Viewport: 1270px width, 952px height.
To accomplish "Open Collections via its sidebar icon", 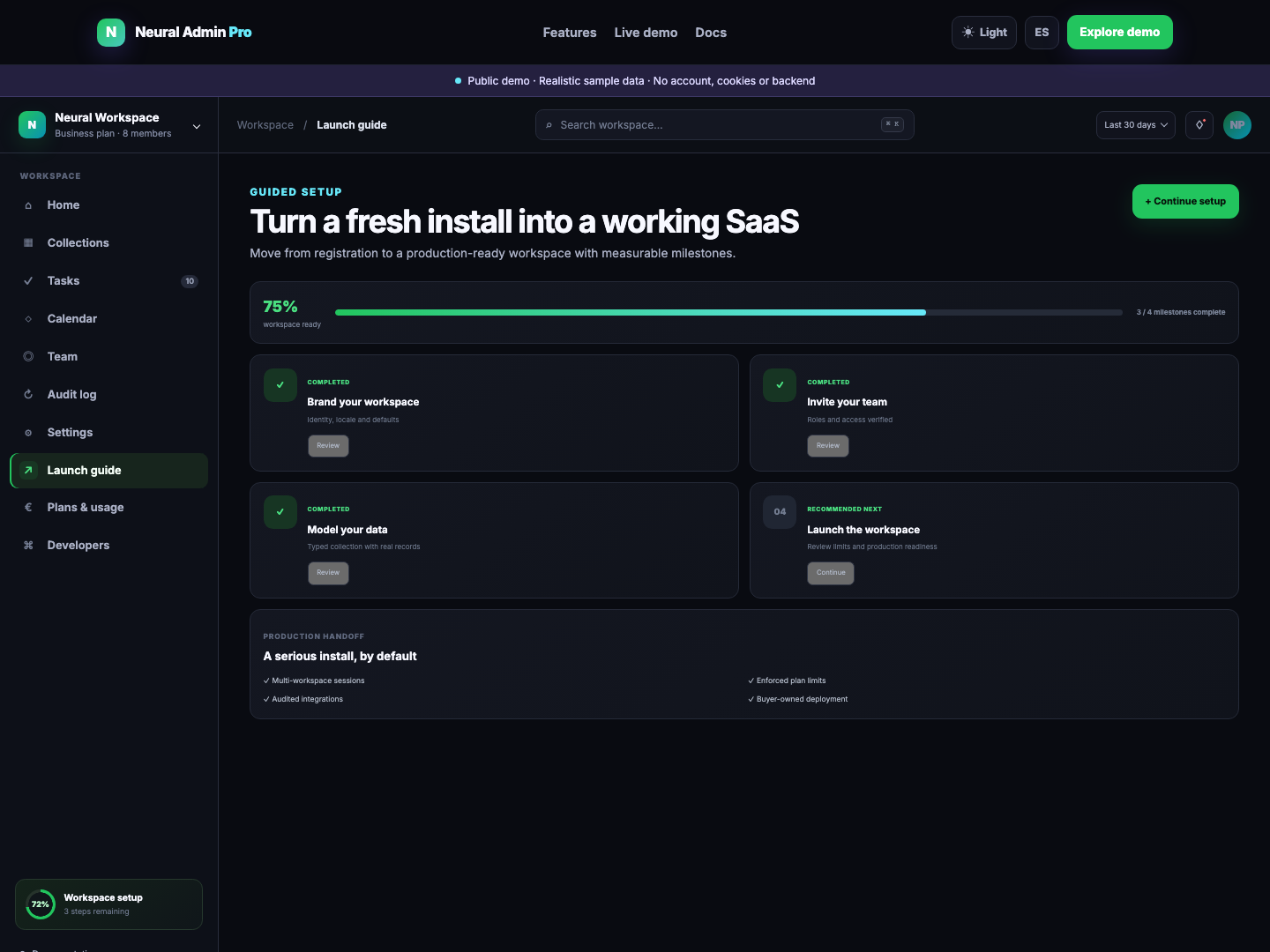I will pos(28,243).
